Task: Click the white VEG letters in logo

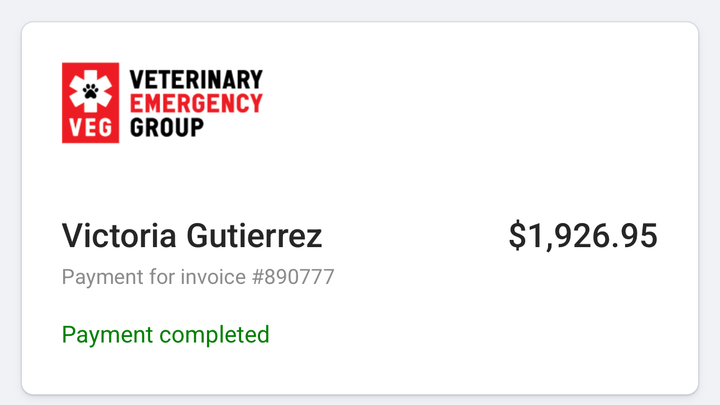Action: (90, 128)
